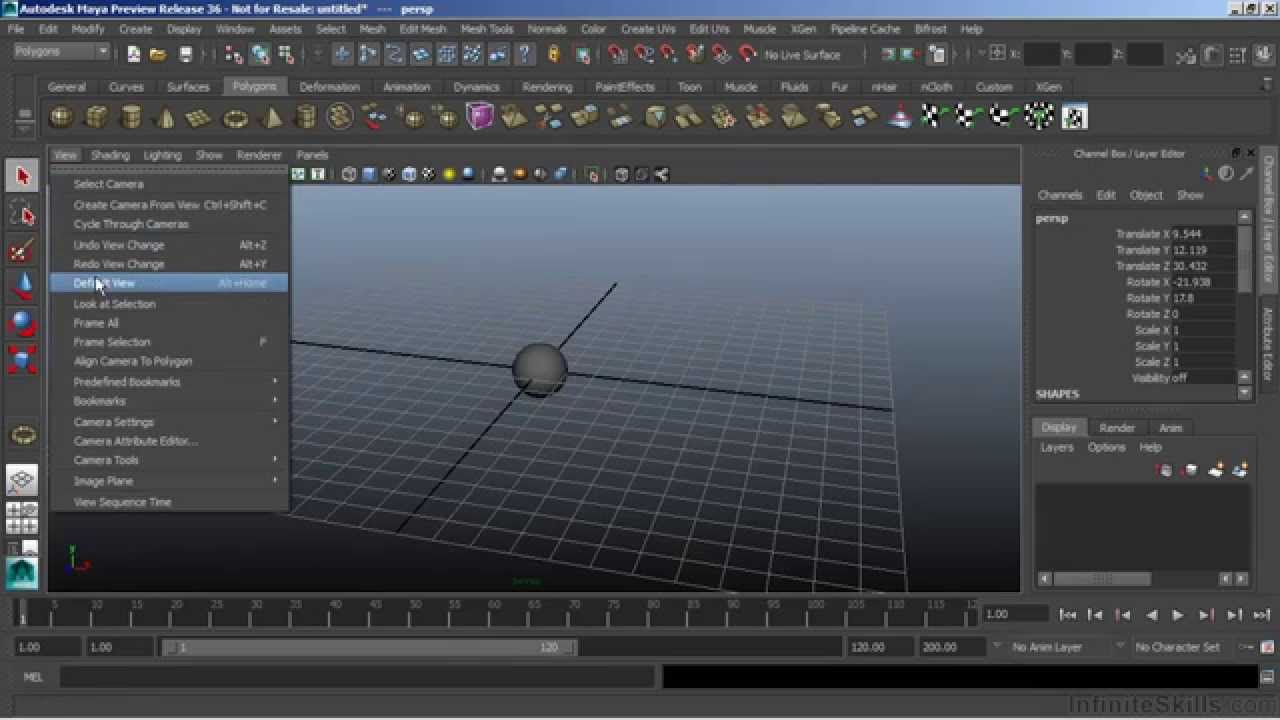
Task: Open the Mesh Tools main menu
Action: tap(487, 29)
